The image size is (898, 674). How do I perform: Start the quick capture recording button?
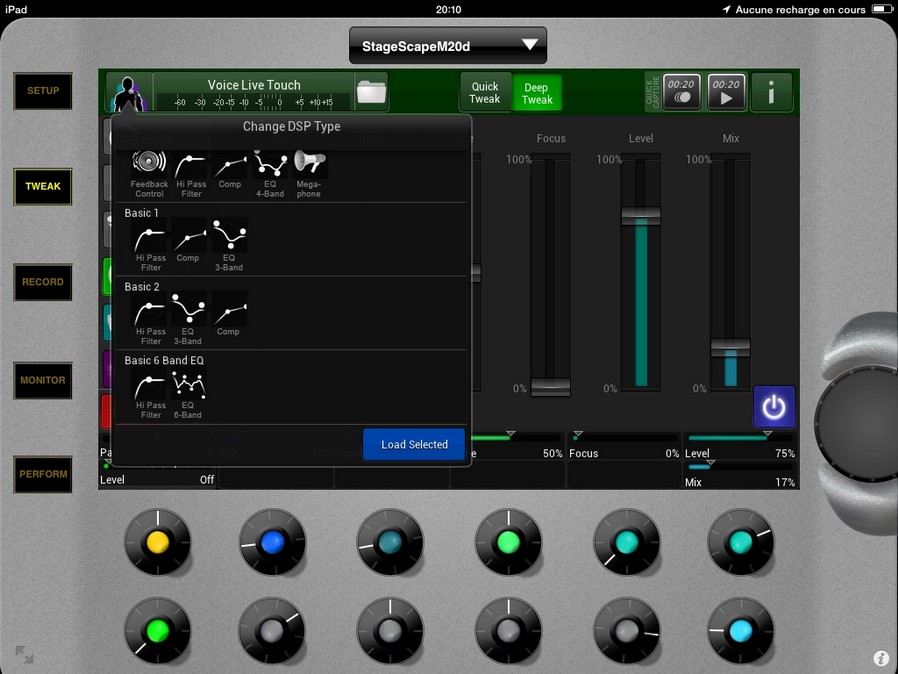(x=681, y=92)
